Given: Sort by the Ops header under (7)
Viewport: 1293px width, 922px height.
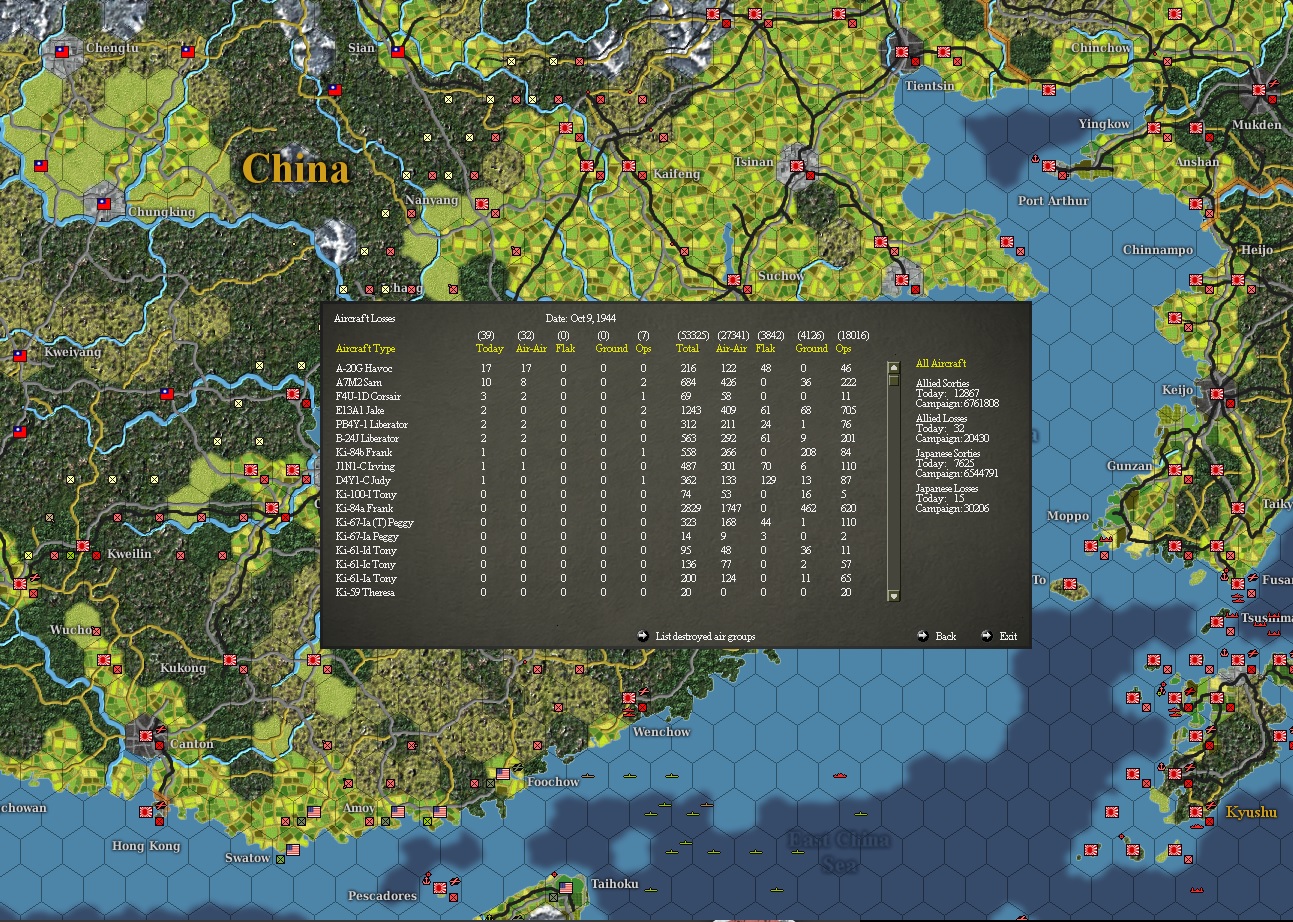Looking at the screenshot, I should 644,349.
